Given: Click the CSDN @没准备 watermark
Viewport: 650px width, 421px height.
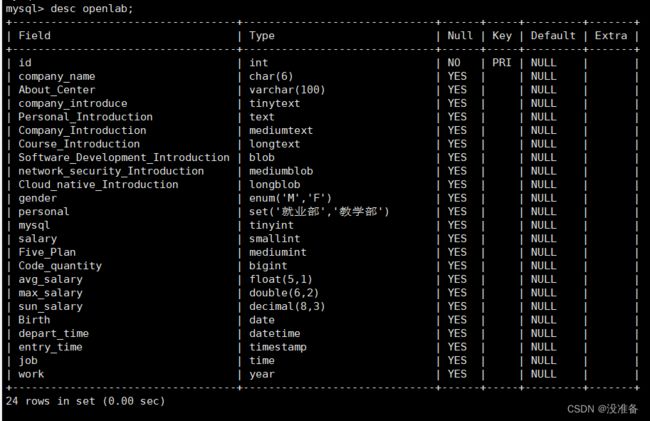Looking at the screenshot, I should click(602, 409).
